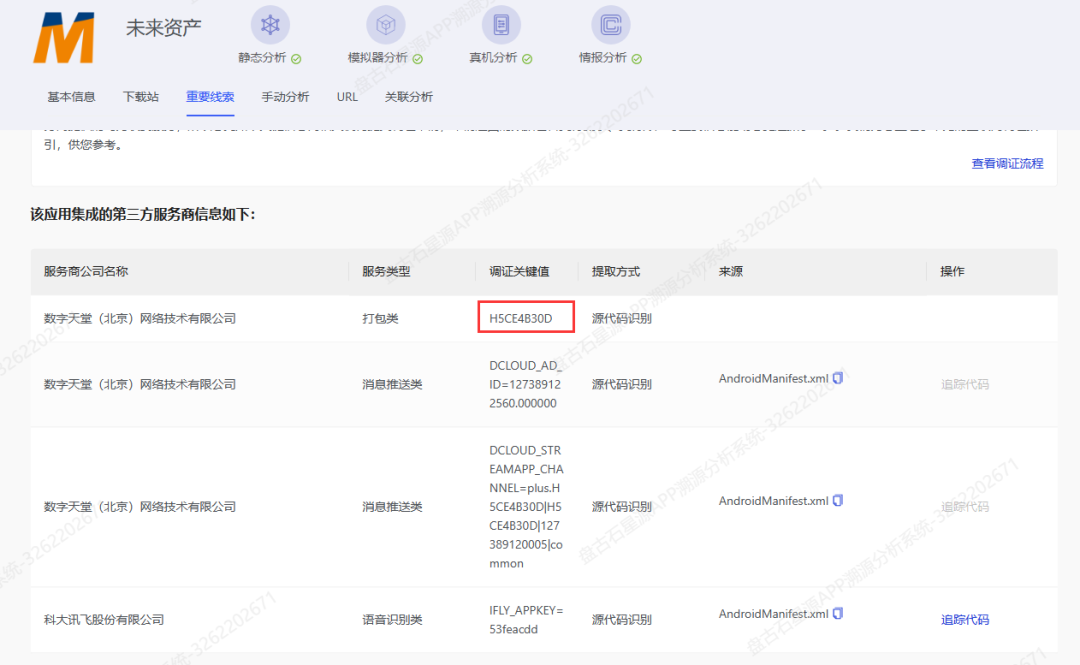Select the DCLOUD_AD_ID=127389122560.000000 value

coord(525,385)
